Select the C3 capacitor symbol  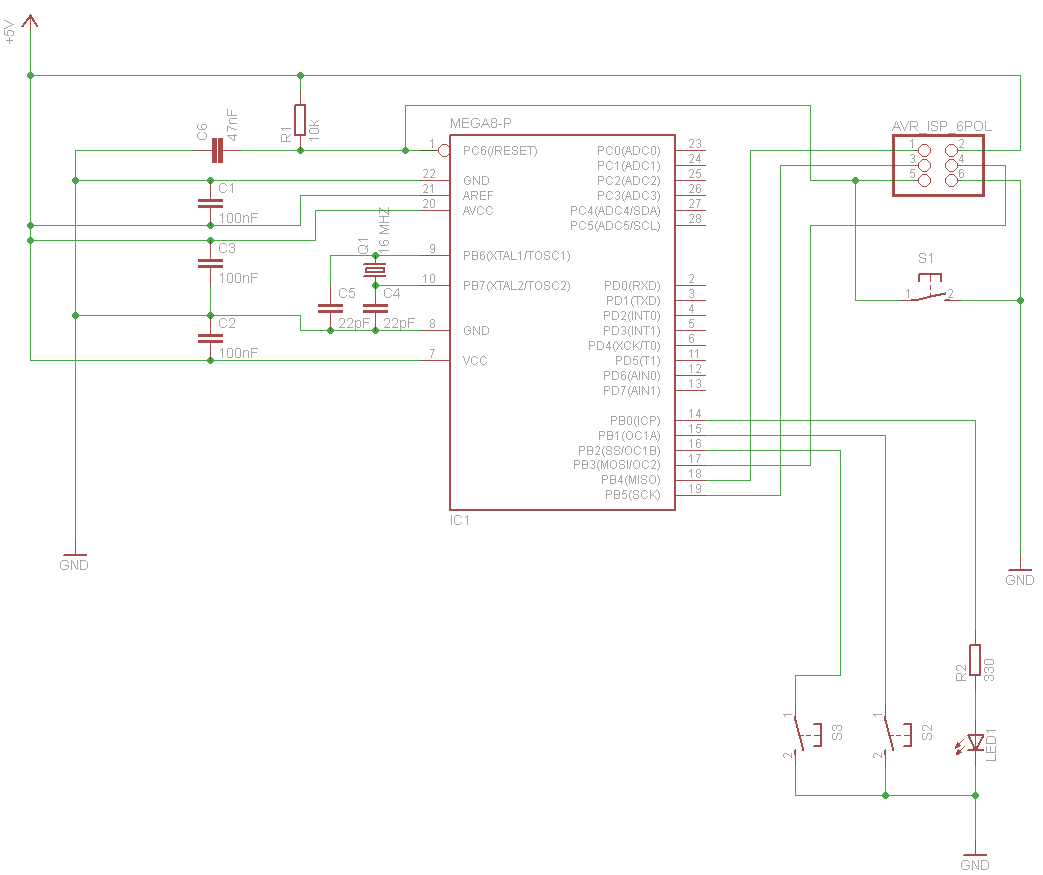(x=210, y=263)
